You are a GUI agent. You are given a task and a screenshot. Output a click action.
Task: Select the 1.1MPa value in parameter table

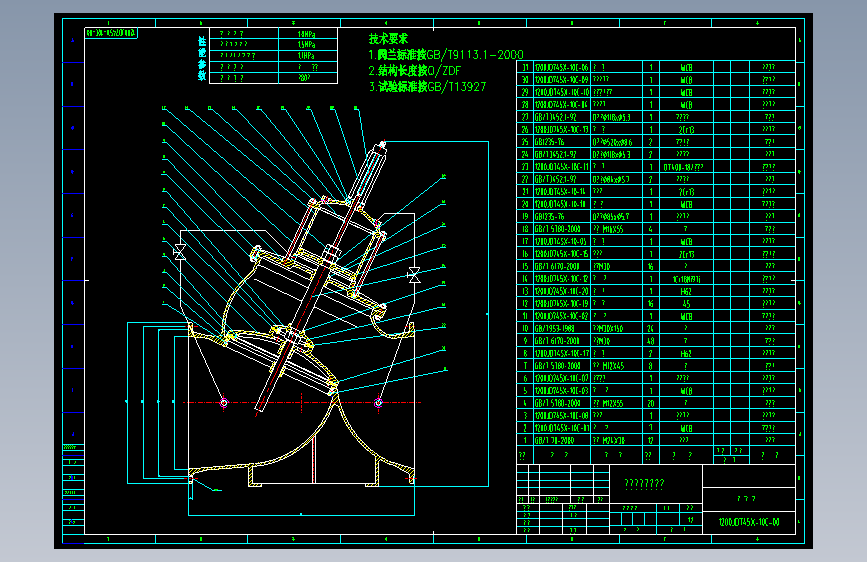coord(306,56)
